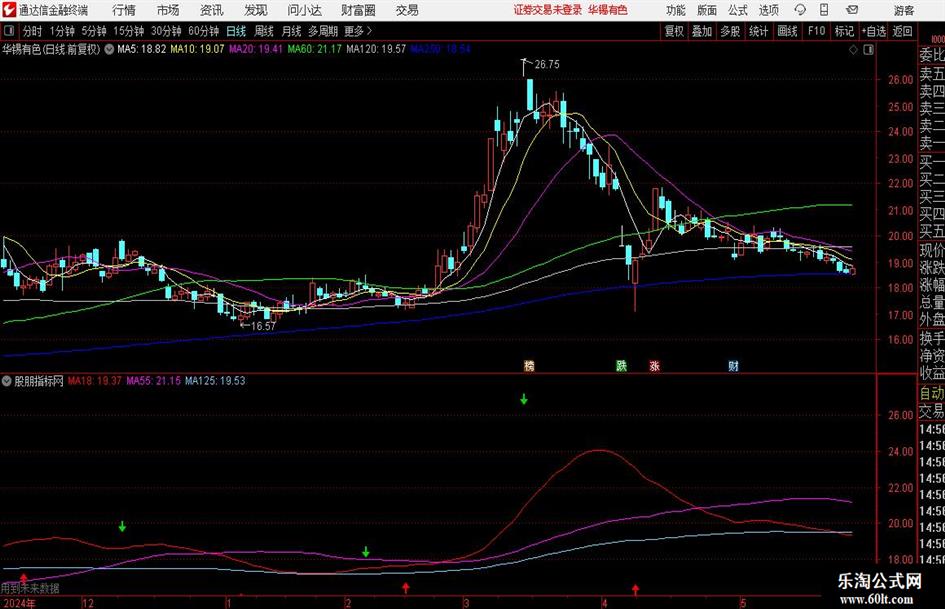Screen dimensions: 945x609
Task: Click the 16.57 low price label
Action: (x=263, y=326)
